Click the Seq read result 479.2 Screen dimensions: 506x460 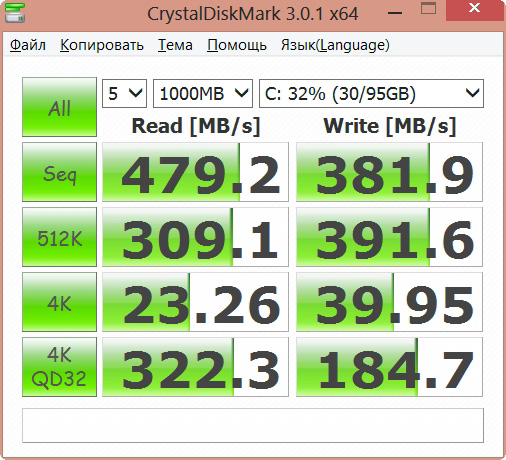click(195, 172)
